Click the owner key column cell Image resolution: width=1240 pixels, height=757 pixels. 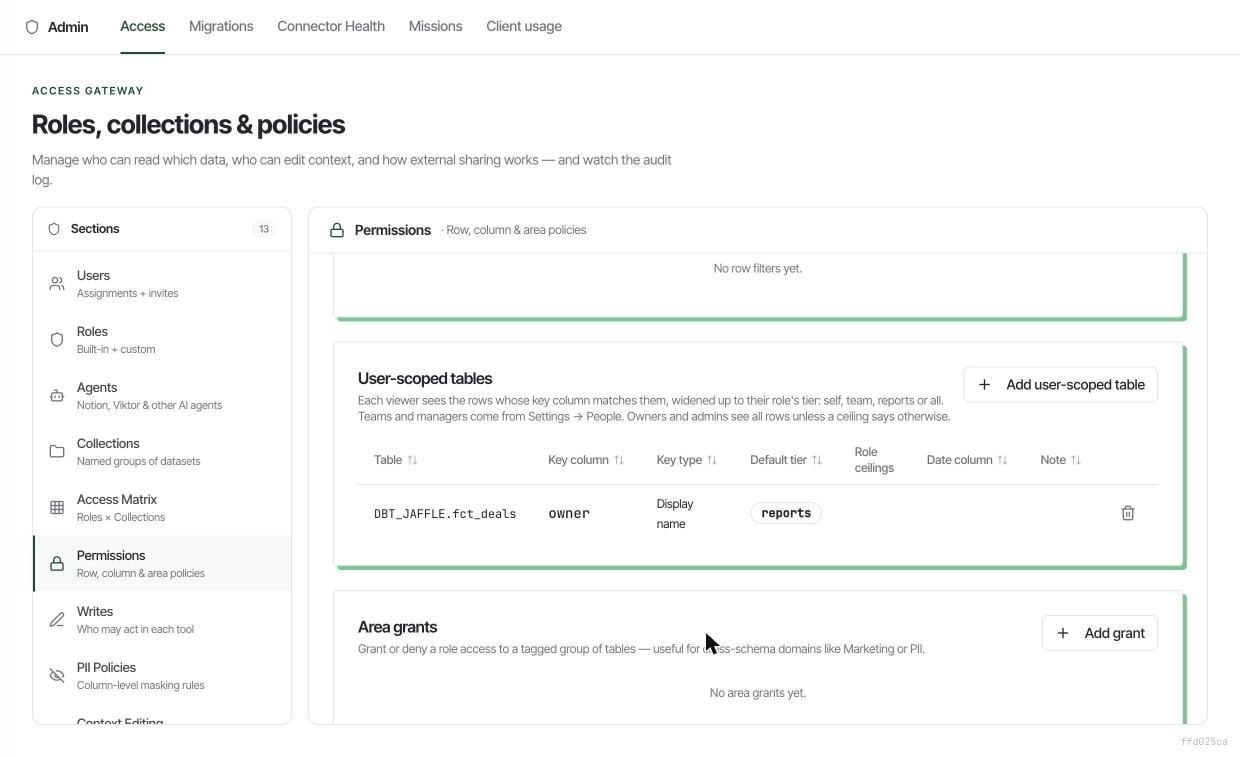point(569,513)
